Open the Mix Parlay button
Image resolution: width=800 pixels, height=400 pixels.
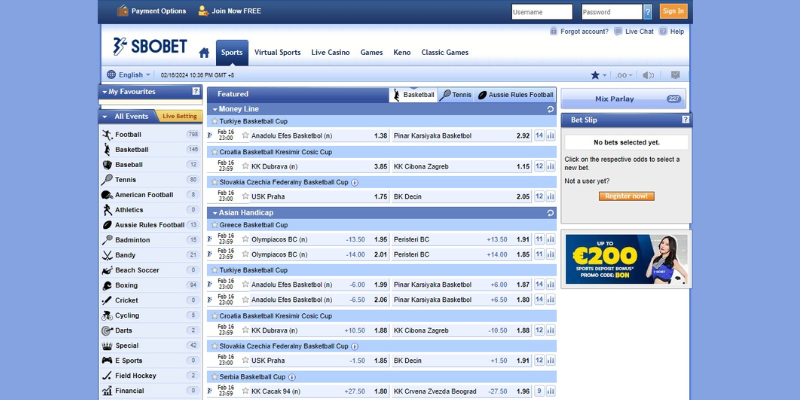point(623,99)
